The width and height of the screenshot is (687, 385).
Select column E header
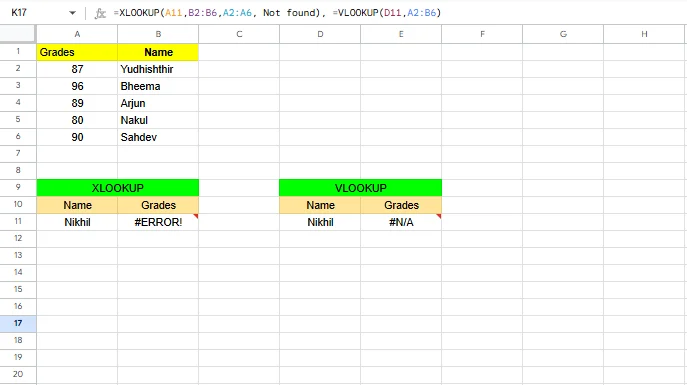[x=401, y=34]
